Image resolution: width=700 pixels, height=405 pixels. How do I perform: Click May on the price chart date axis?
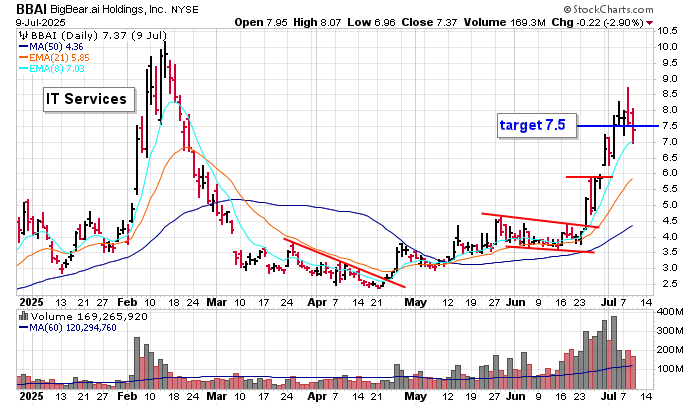pyautogui.click(x=416, y=302)
